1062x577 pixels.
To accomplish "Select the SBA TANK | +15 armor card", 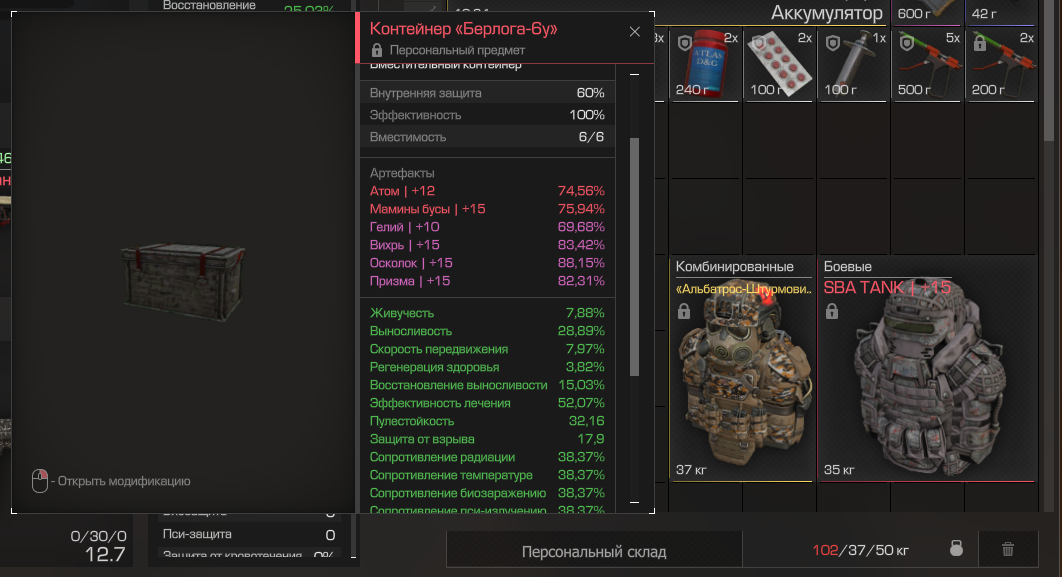I will click(926, 370).
